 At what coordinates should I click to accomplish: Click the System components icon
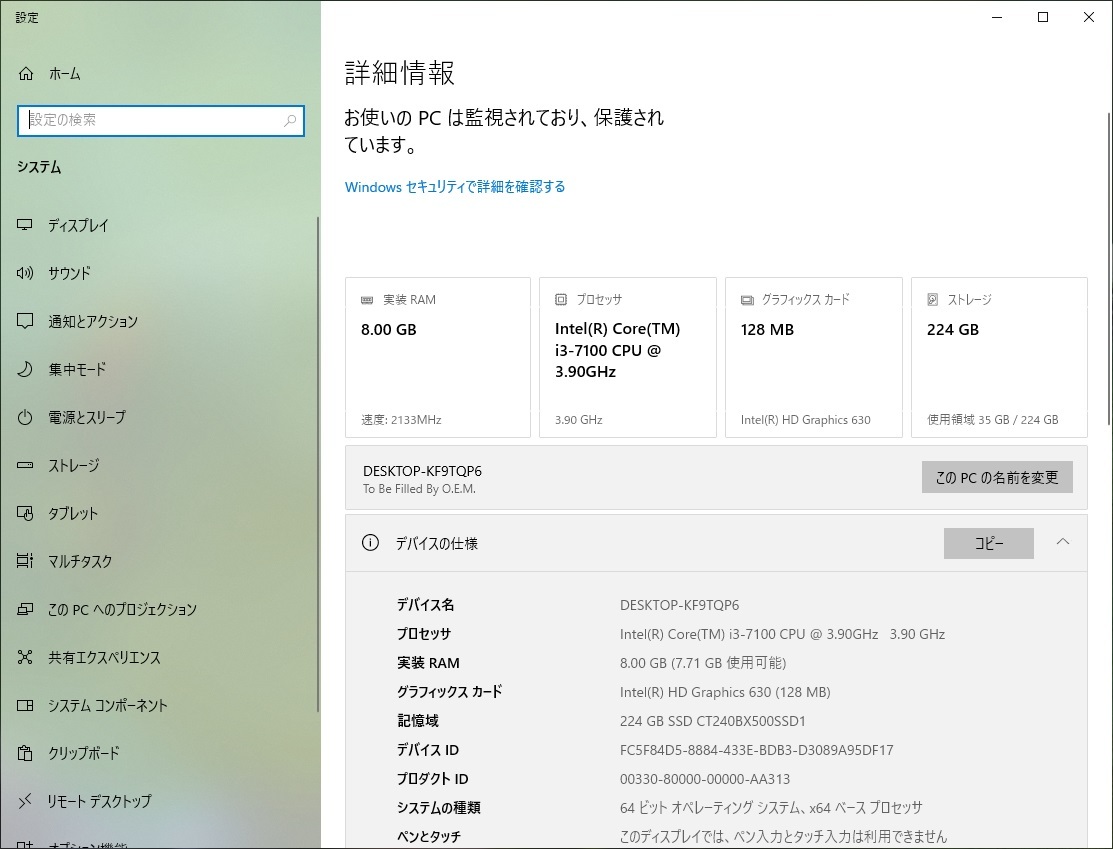(25, 705)
